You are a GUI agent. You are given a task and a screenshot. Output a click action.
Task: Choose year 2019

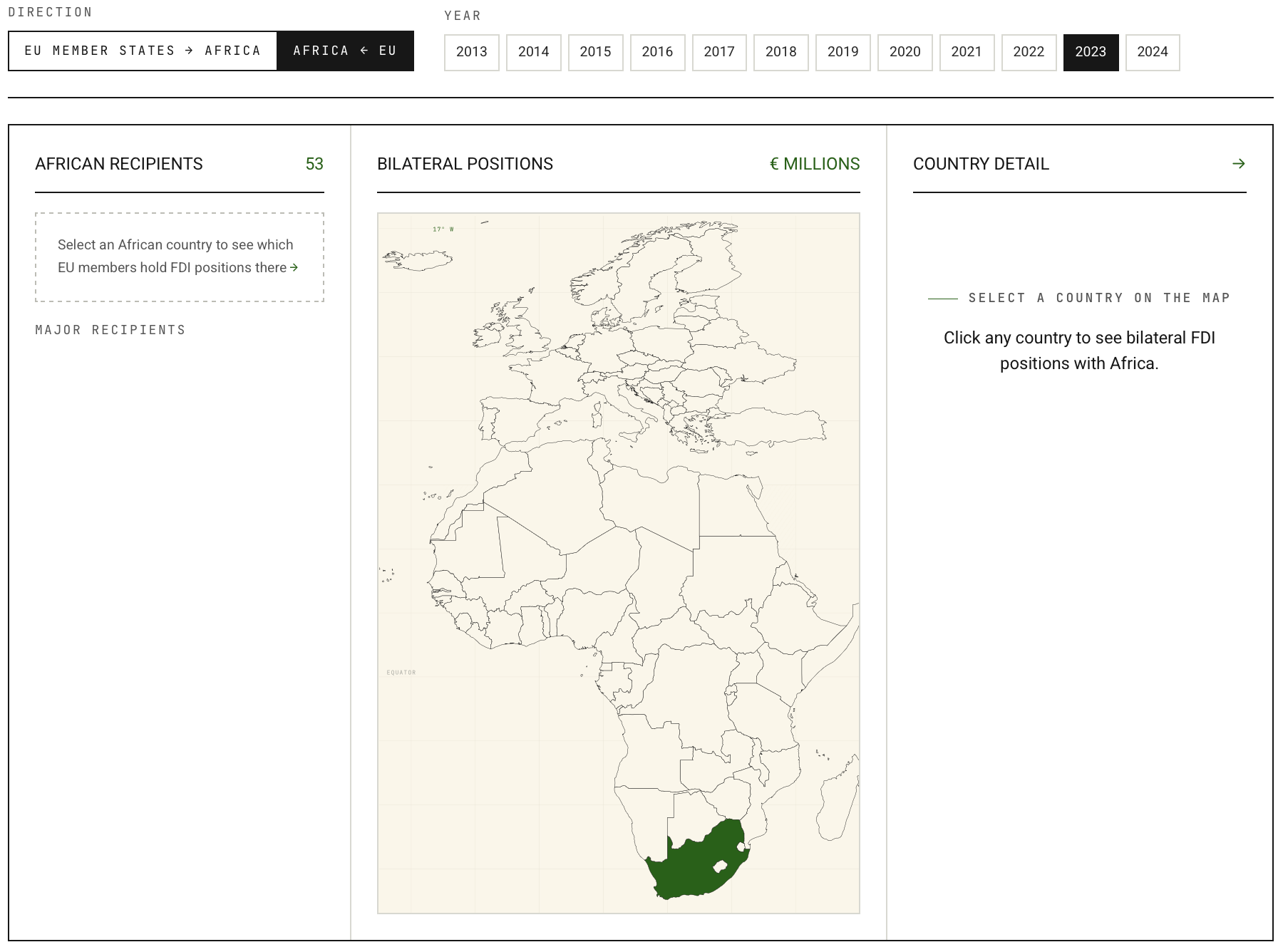pyautogui.click(x=843, y=52)
